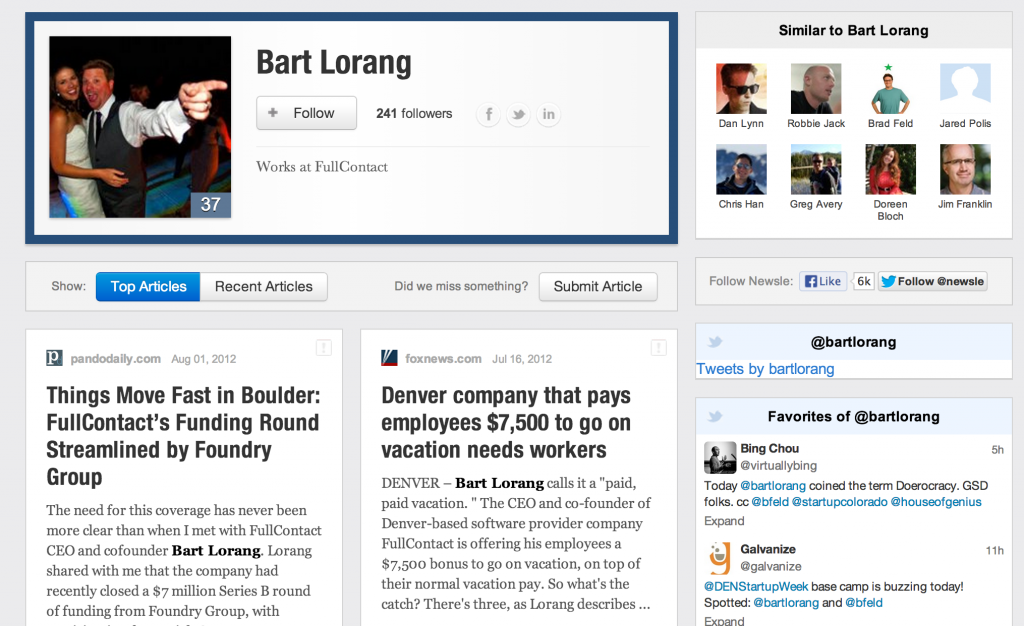View Brad Feld's profile thumbnail
Screen dimensions: 1024x626
(x=890, y=89)
